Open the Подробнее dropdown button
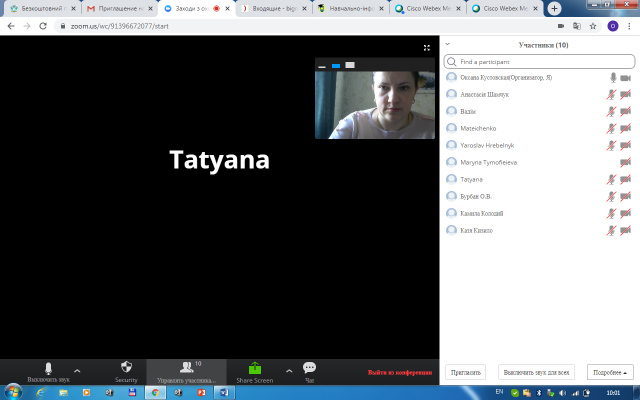The image size is (640, 400). pyautogui.click(x=610, y=372)
